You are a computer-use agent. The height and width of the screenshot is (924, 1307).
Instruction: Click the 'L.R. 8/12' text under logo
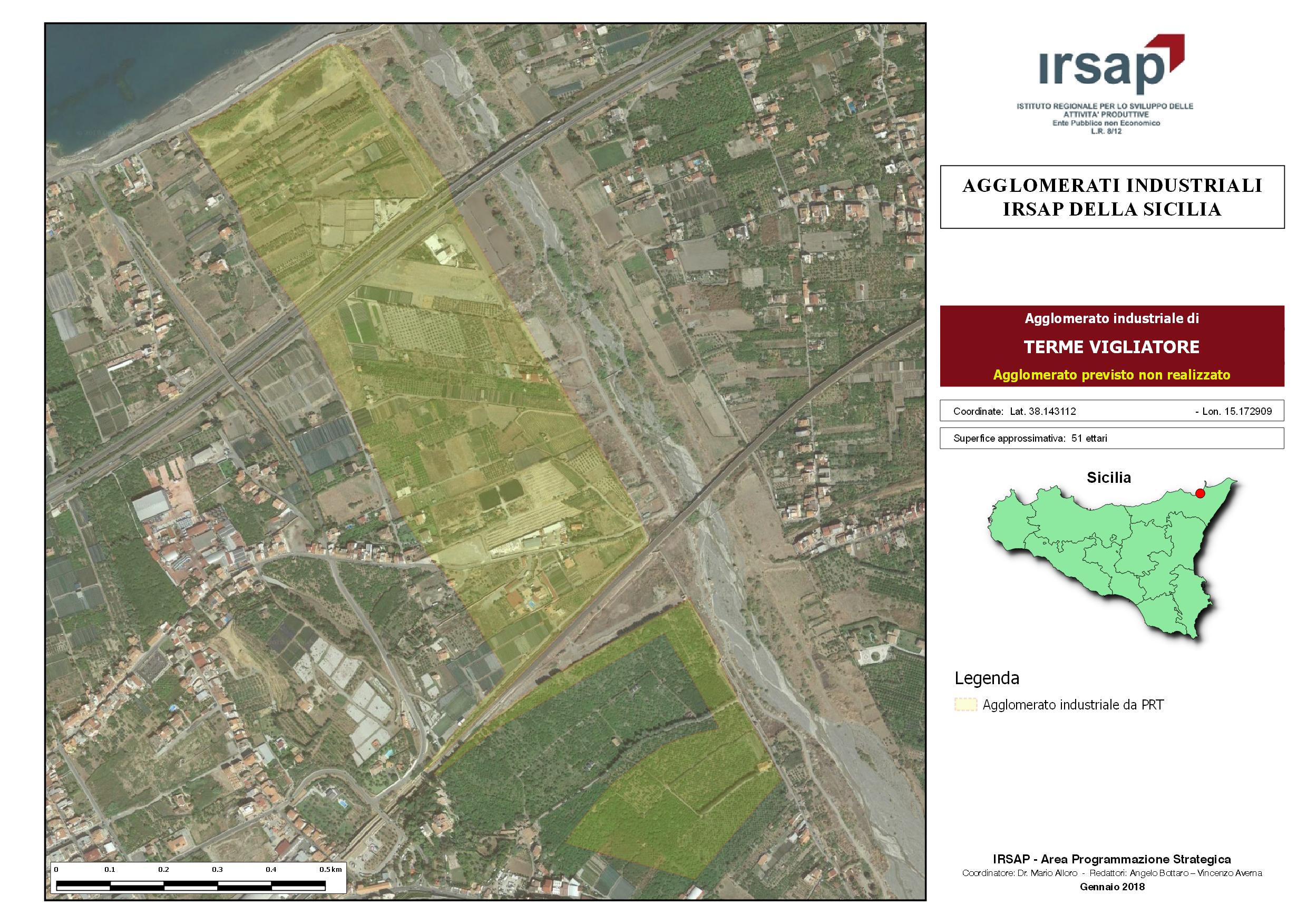1105,131
